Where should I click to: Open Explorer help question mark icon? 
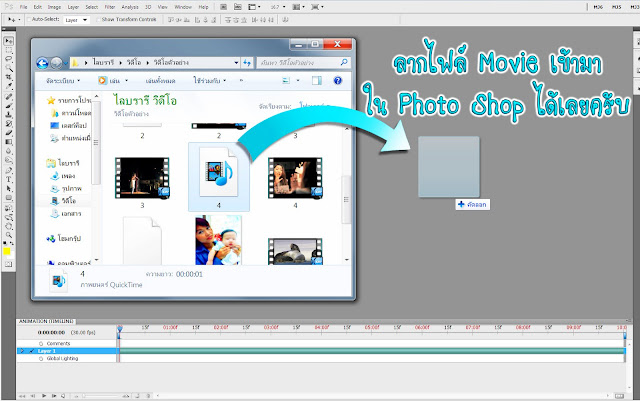click(x=338, y=80)
